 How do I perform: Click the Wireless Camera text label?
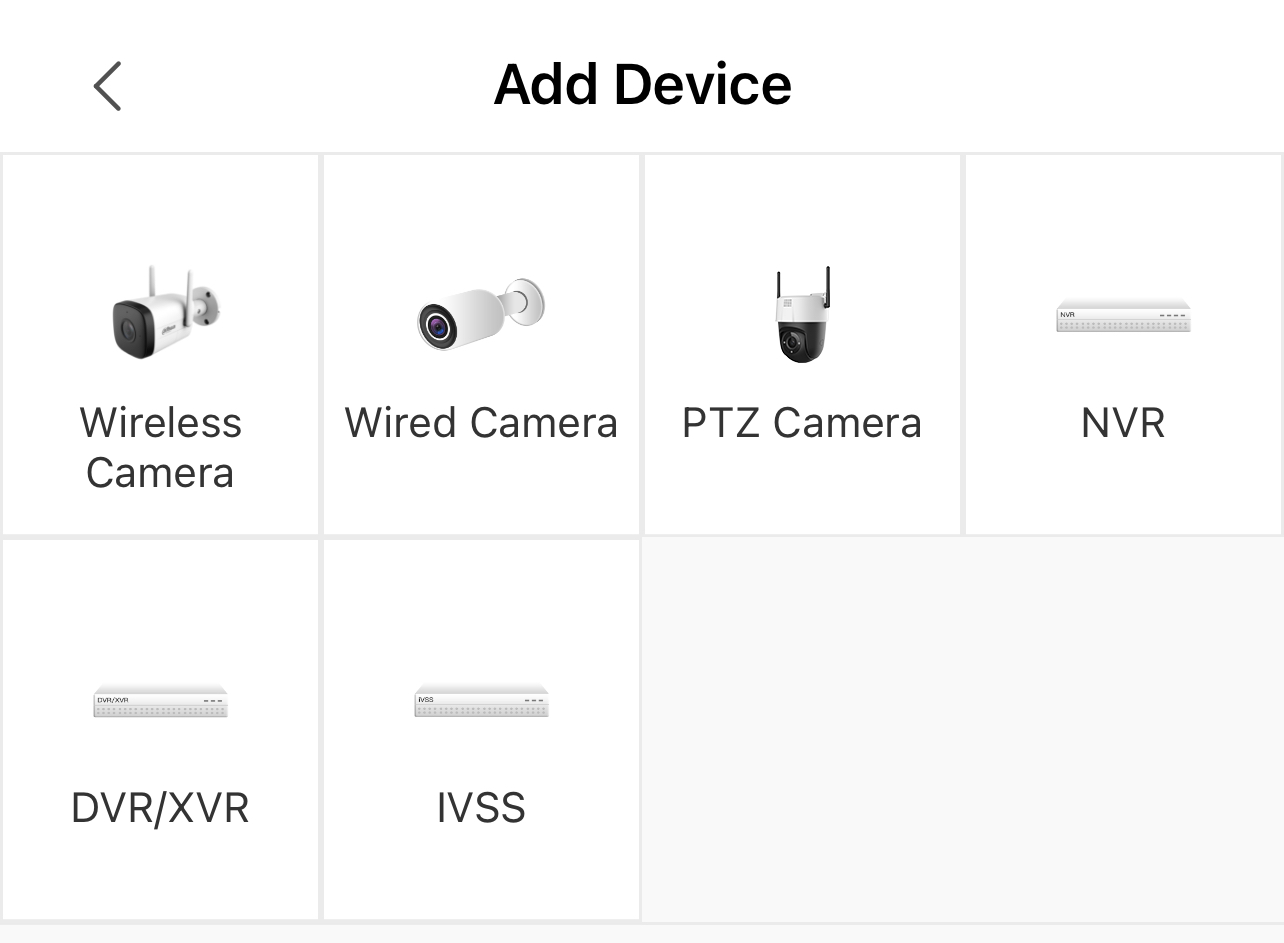point(160,447)
